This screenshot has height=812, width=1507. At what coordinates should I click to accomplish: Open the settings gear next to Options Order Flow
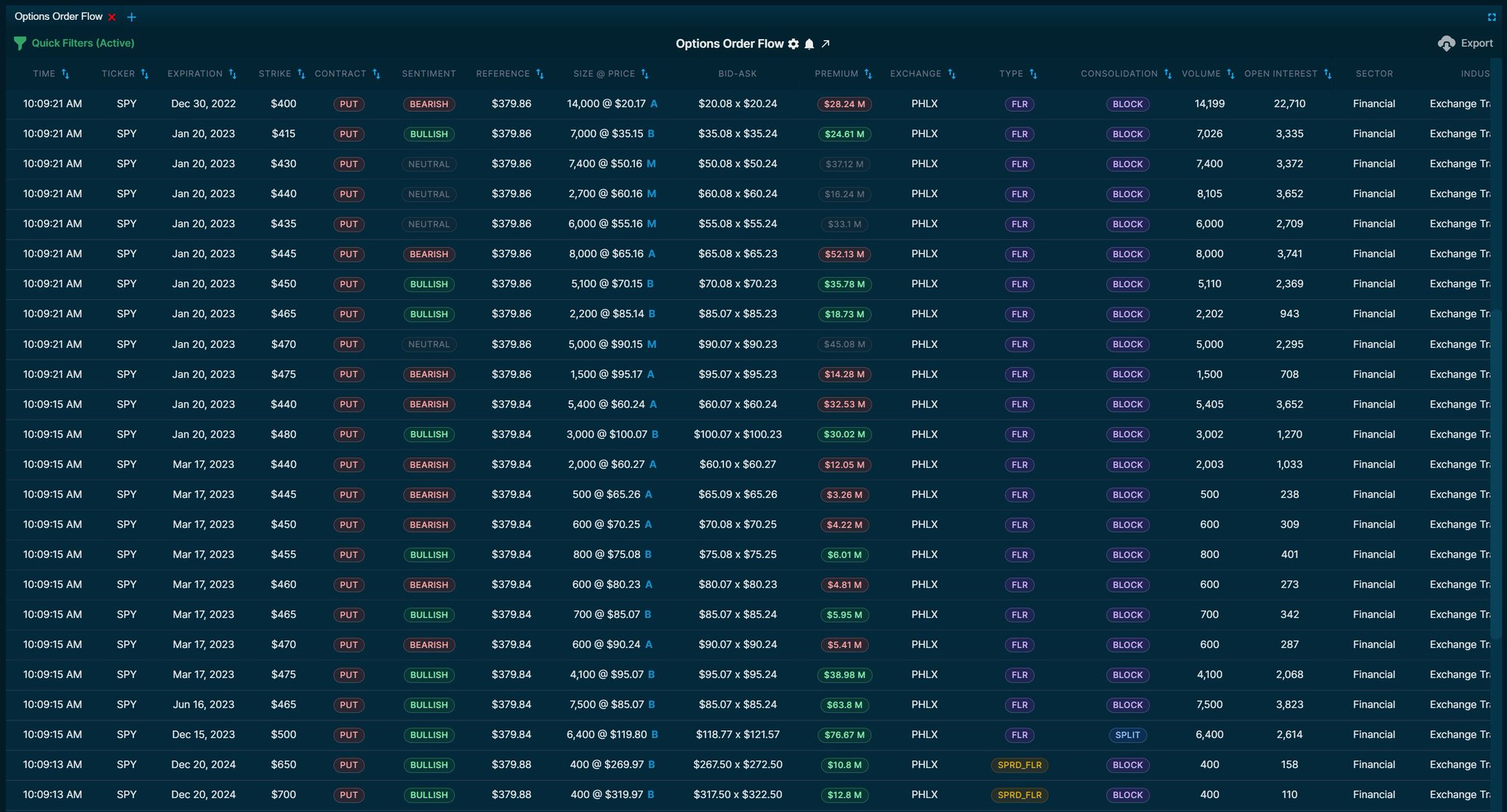coord(793,43)
